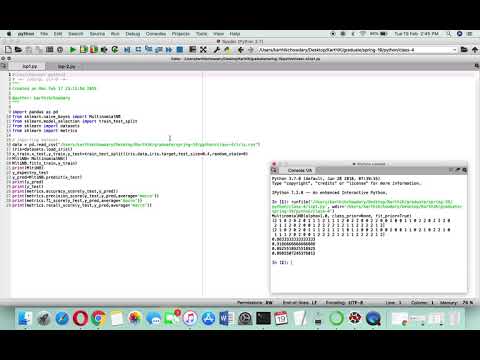Click the End-of-lines LF status entry

pos(300,302)
